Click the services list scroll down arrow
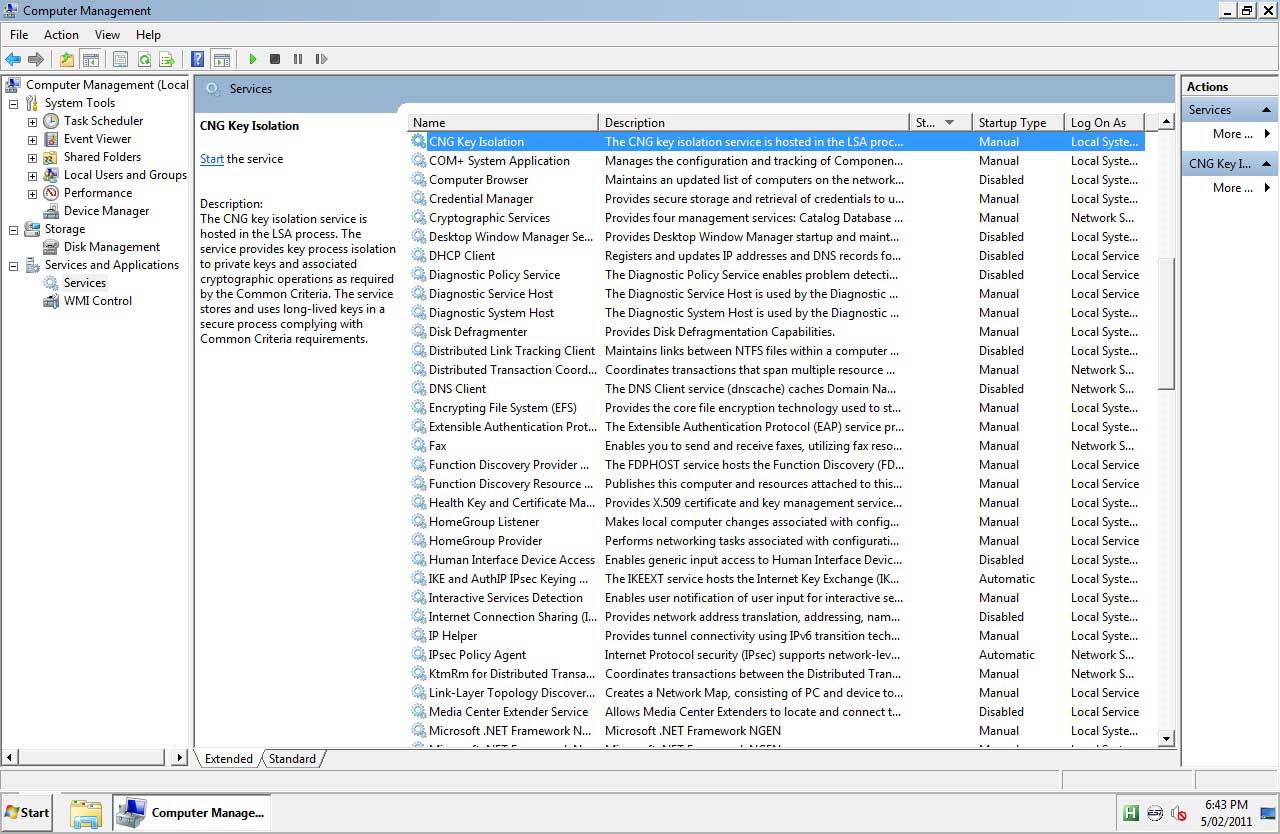The width and height of the screenshot is (1280, 834). [1166, 739]
